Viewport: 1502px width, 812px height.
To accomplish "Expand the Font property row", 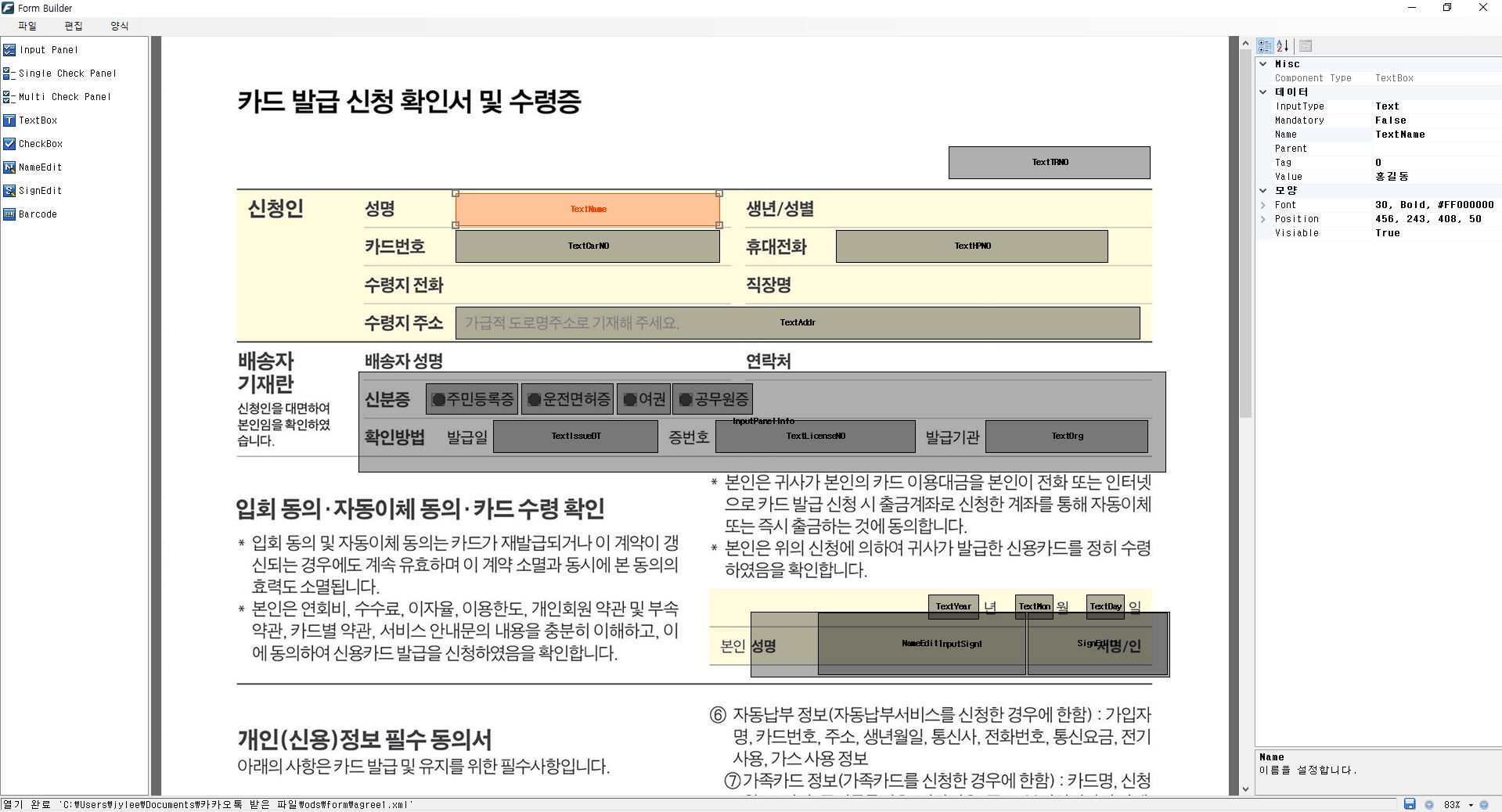I will click(x=1262, y=205).
